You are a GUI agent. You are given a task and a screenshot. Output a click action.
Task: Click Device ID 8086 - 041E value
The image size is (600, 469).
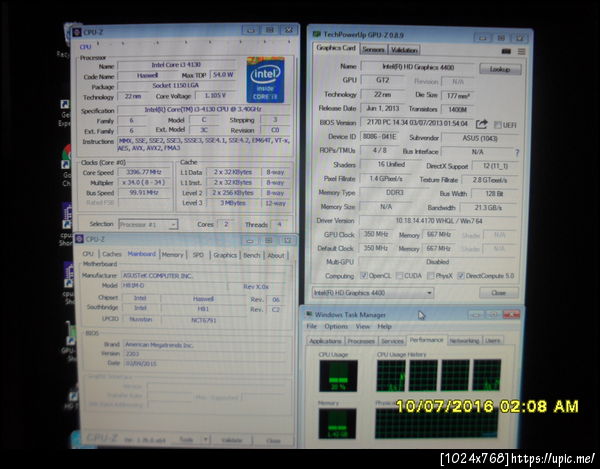[x=381, y=137]
